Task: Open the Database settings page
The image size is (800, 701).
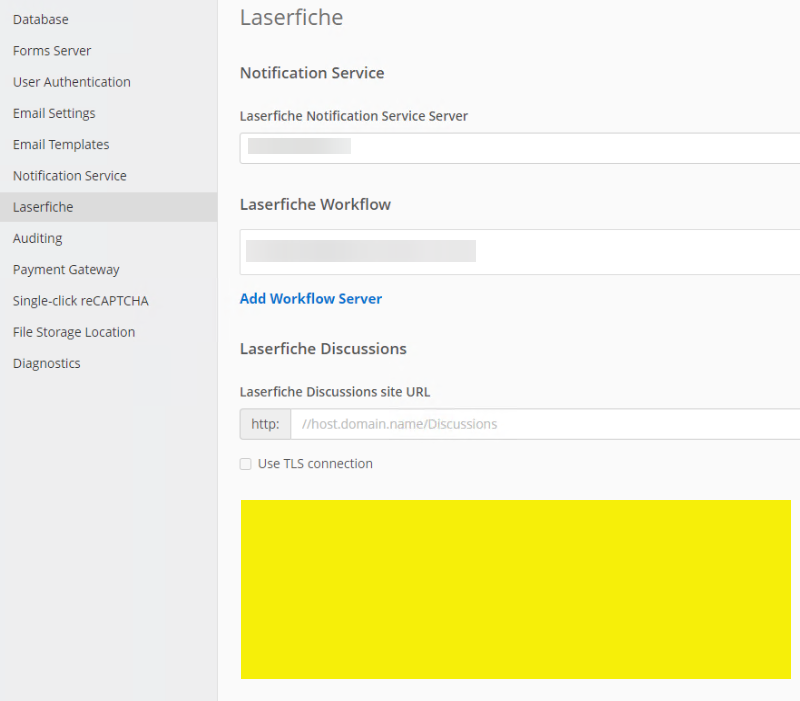Action: pyautogui.click(x=41, y=19)
